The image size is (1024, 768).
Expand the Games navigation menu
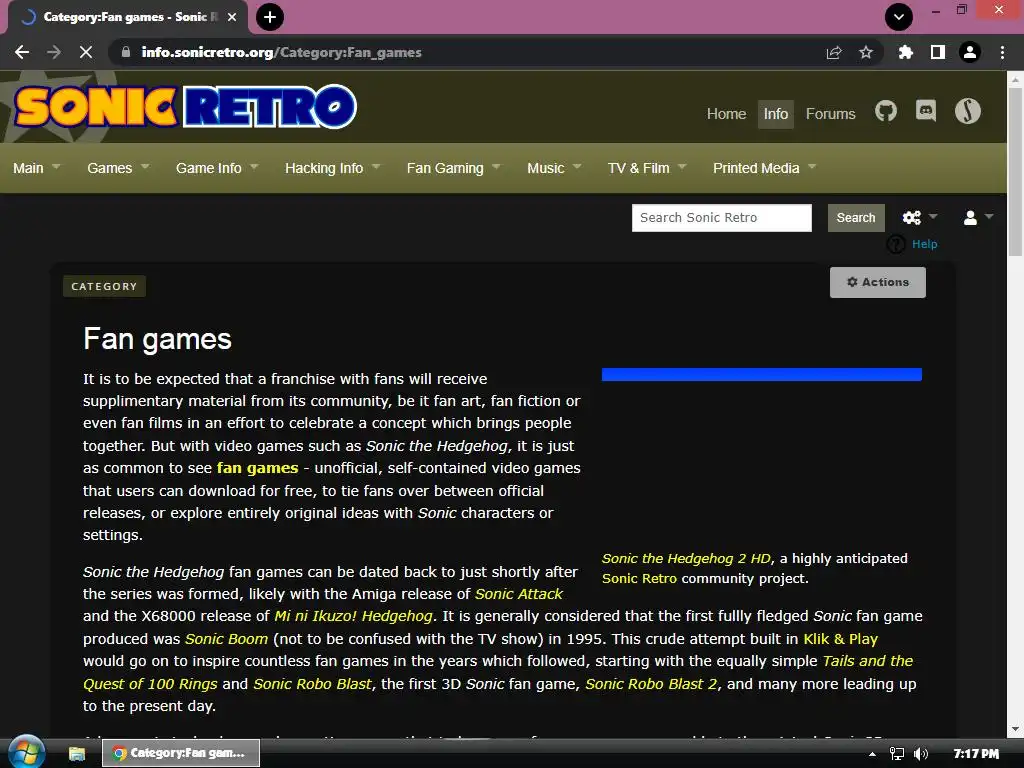pyautogui.click(x=118, y=168)
